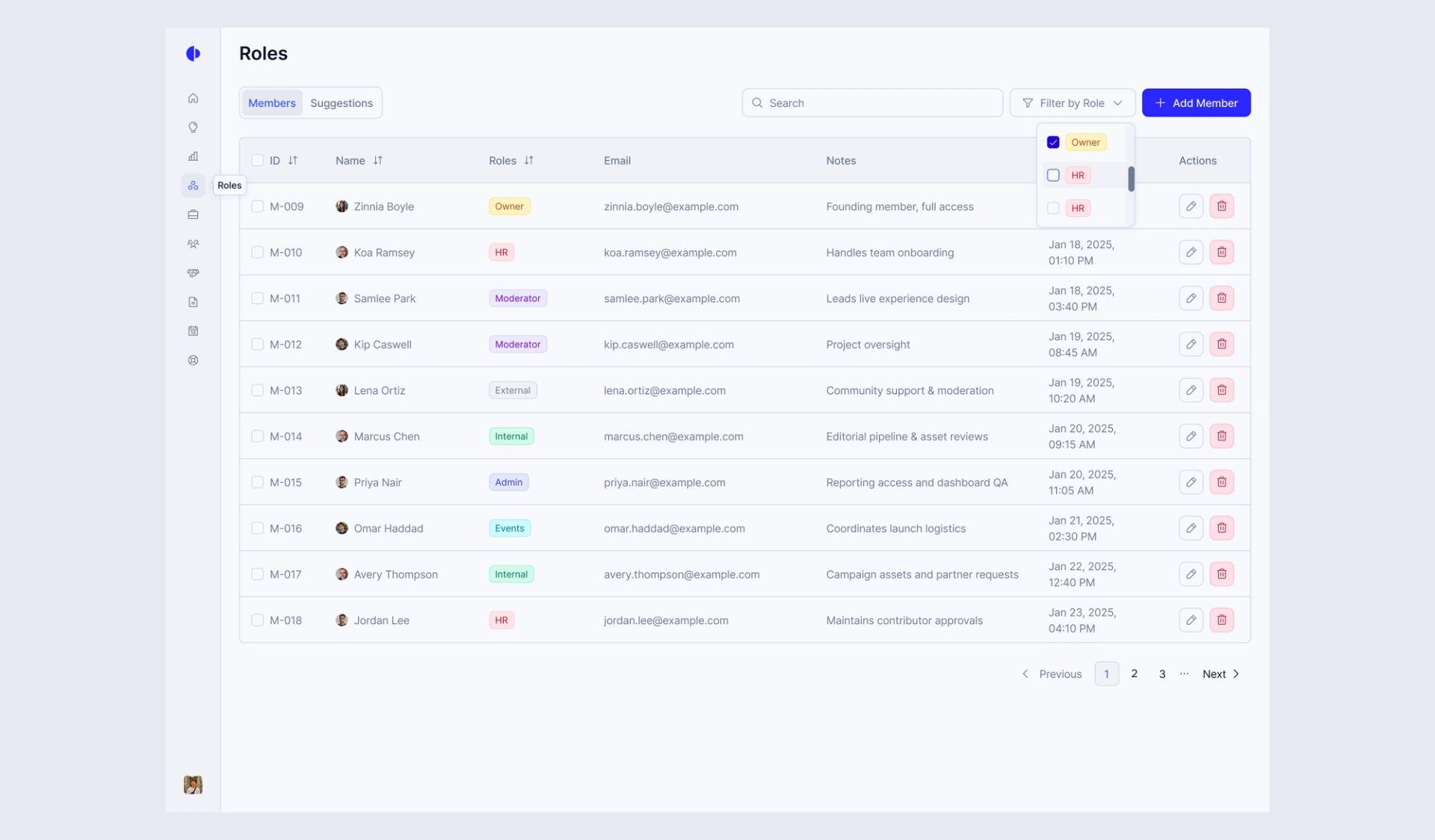The image size is (1435, 840).
Task: Go to page 1
Action: 1106,673
